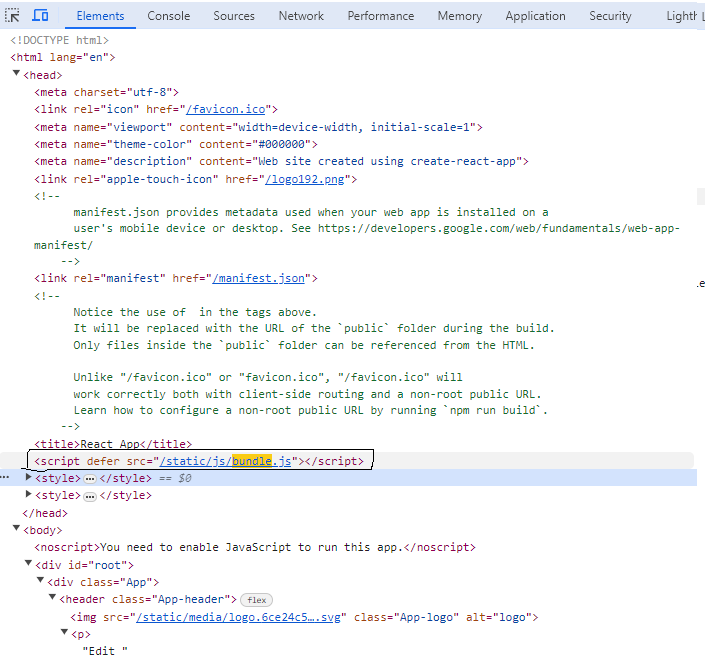Click the "Learn how to configure" comment line
705x658 pixels.
click(311, 411)
